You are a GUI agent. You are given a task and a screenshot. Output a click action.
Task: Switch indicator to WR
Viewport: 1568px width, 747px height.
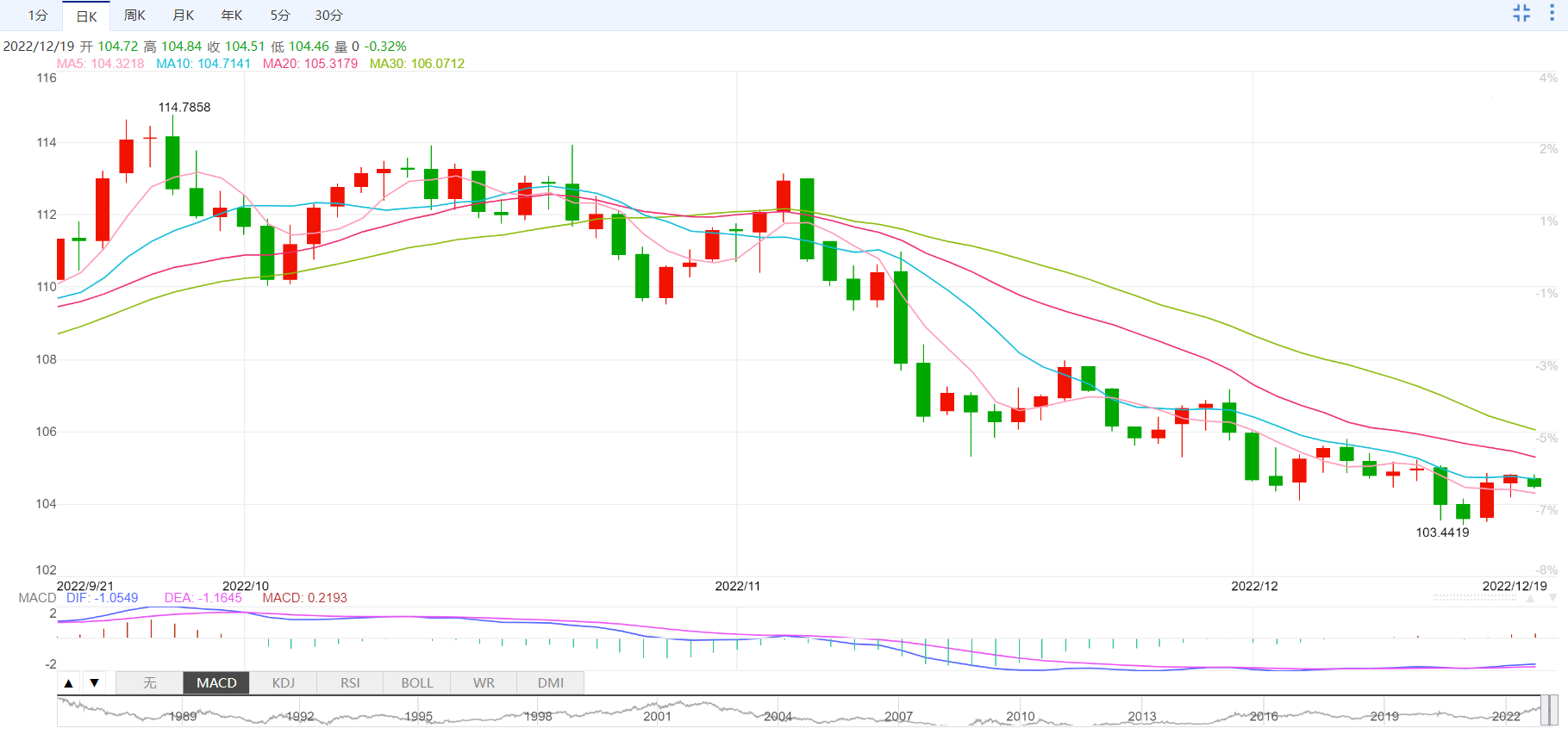click(x=484, y=683)
